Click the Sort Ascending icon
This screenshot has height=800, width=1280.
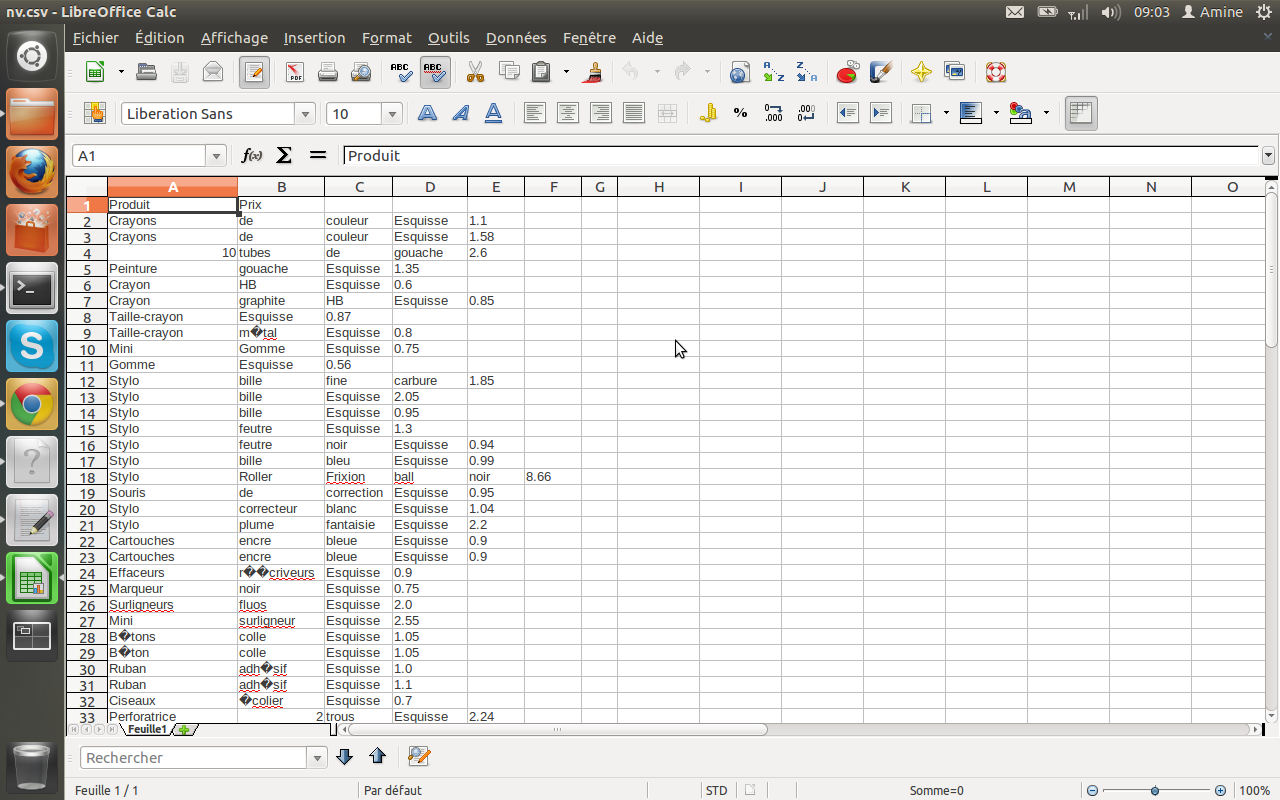tap(773, 72)
